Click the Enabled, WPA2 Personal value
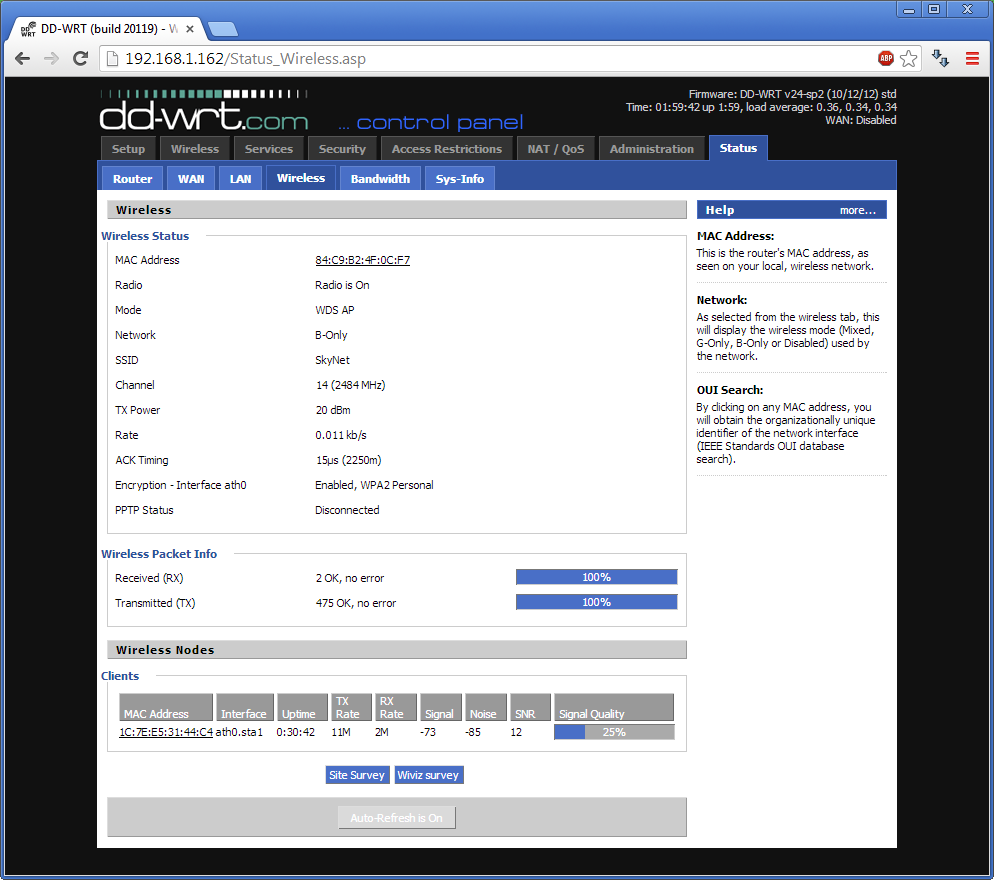Image resolution: width=994 pixels, height=880 pixels. point(374,485)
